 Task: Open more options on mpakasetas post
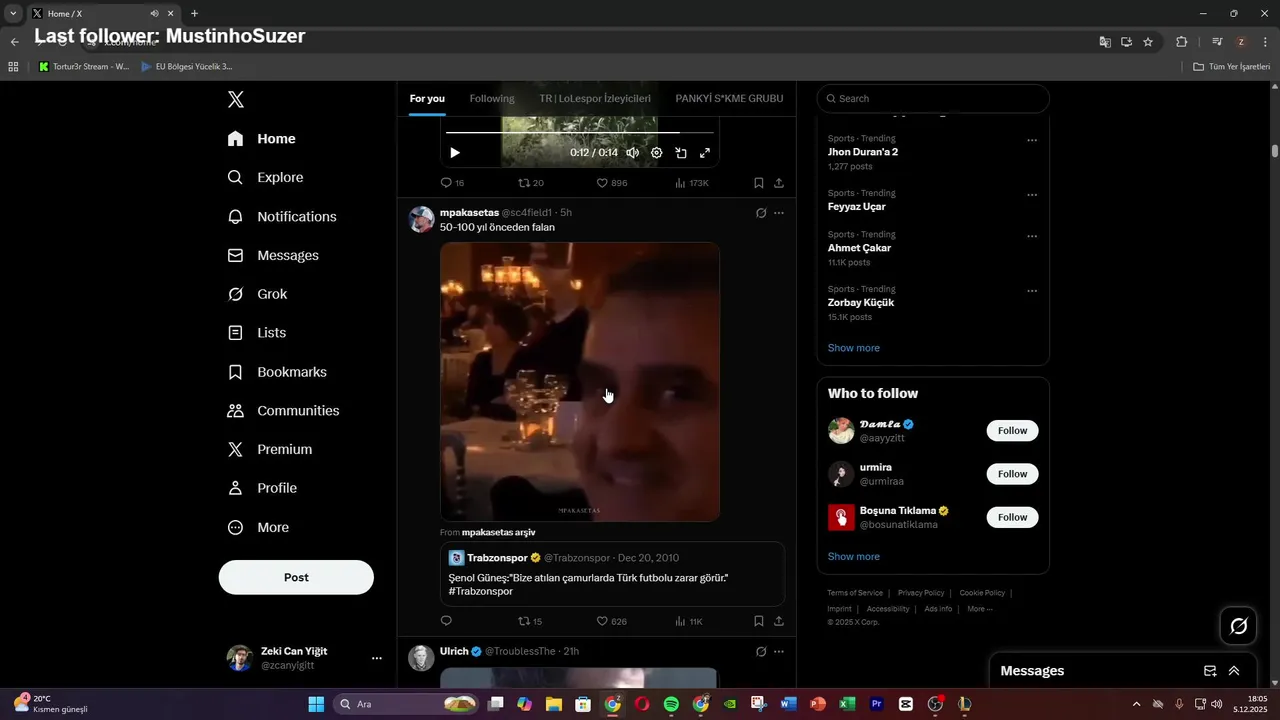(779, 213)
